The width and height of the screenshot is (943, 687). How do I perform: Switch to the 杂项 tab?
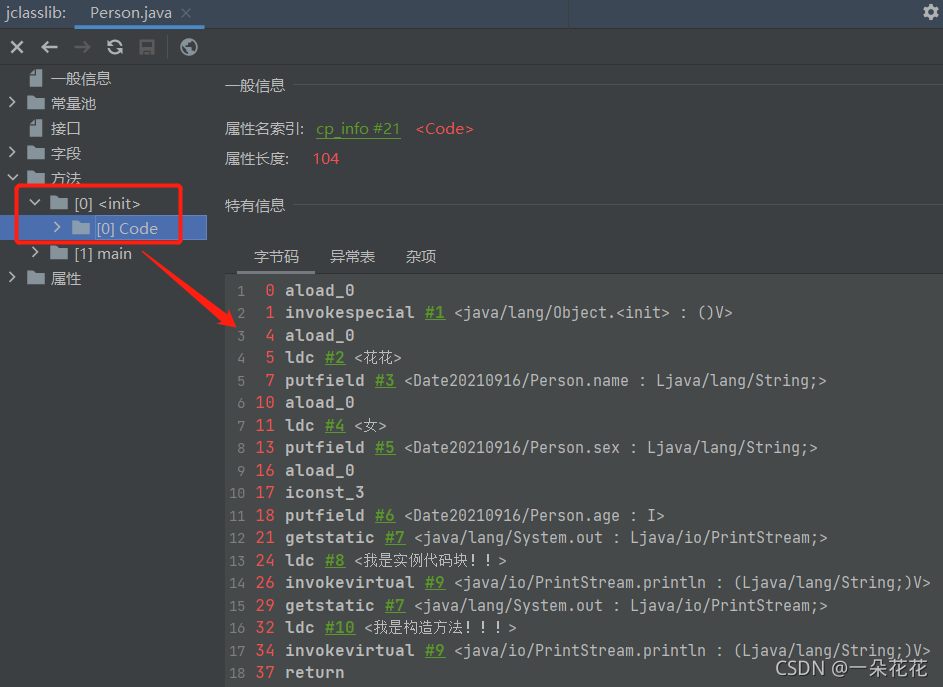(420, 257)
